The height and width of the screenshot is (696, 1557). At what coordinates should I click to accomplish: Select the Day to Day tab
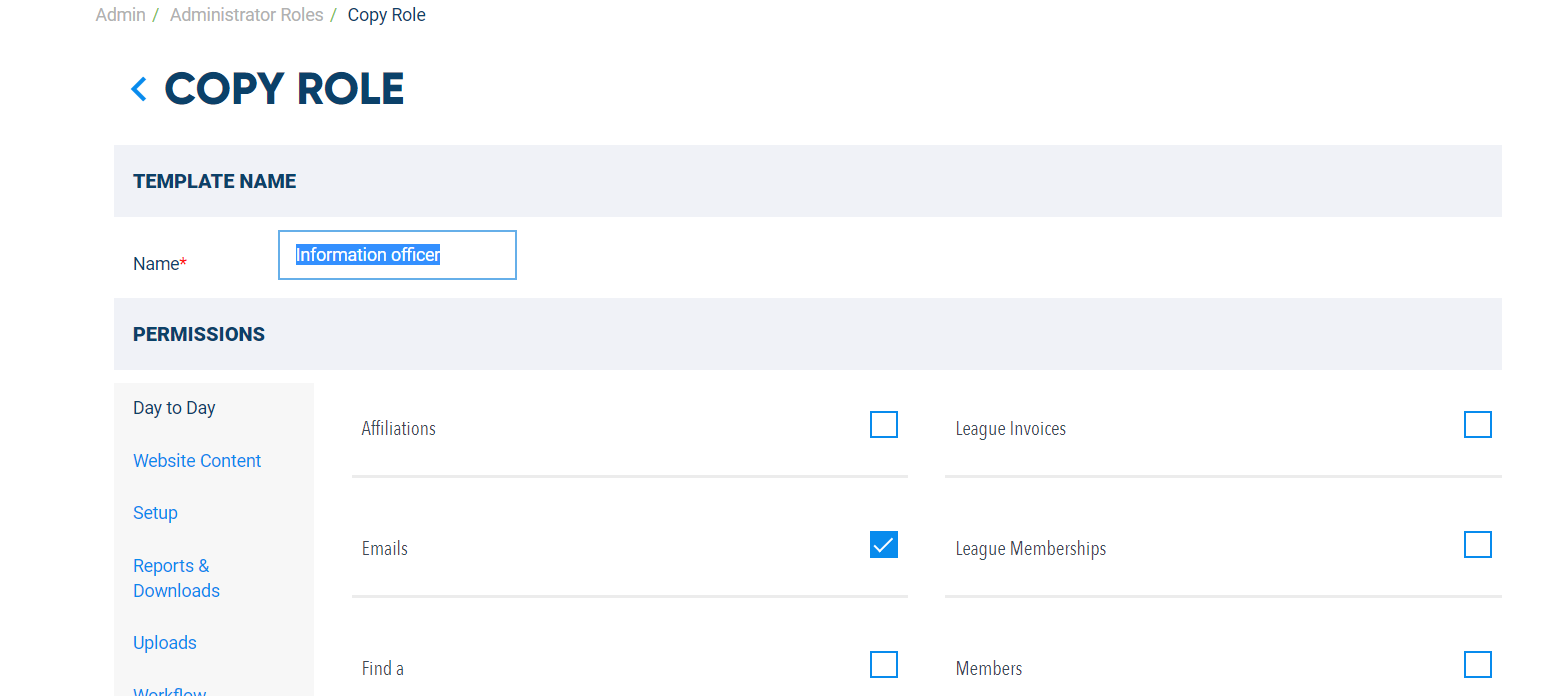(174, 408)
